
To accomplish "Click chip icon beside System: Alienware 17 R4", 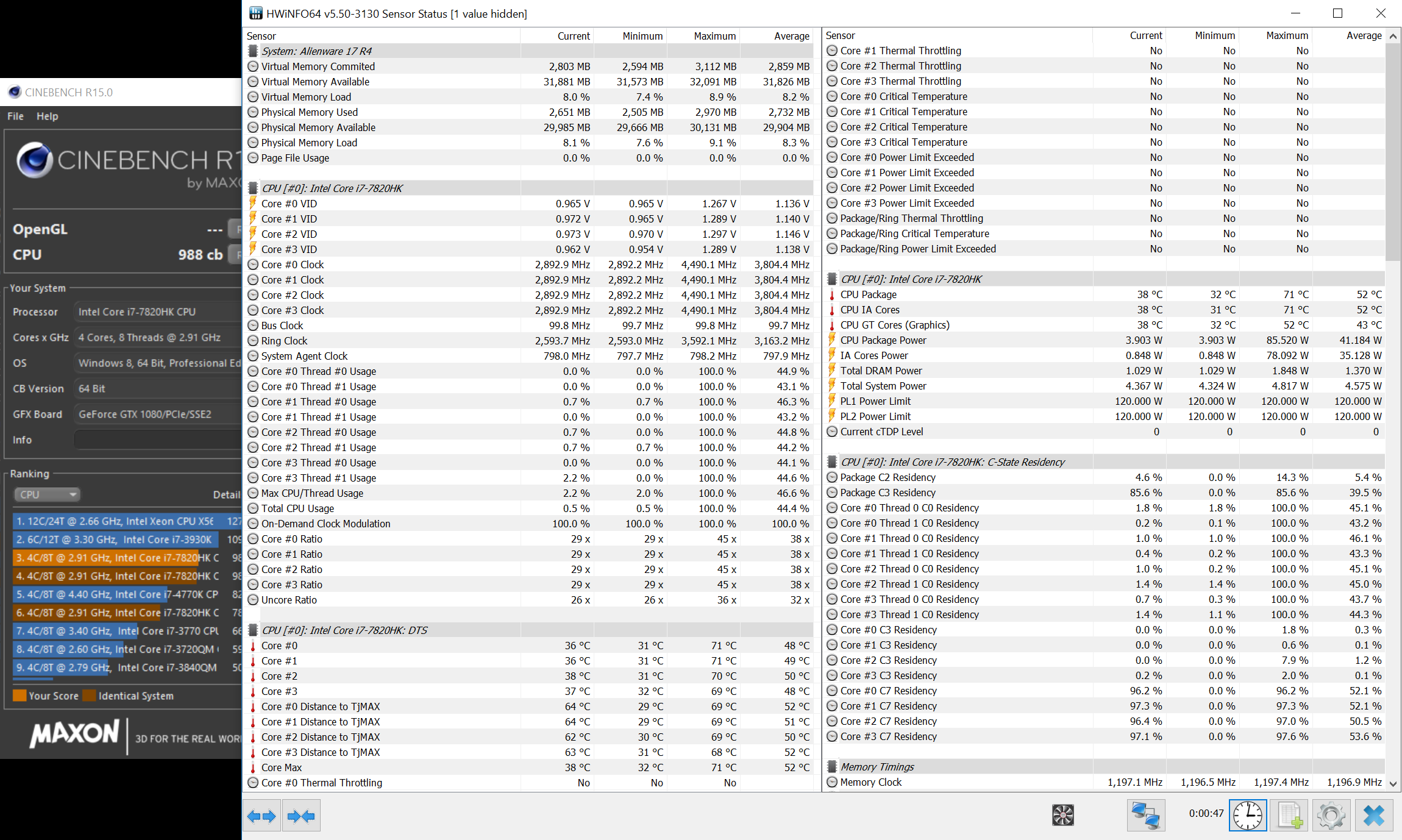I will [253, 51].
